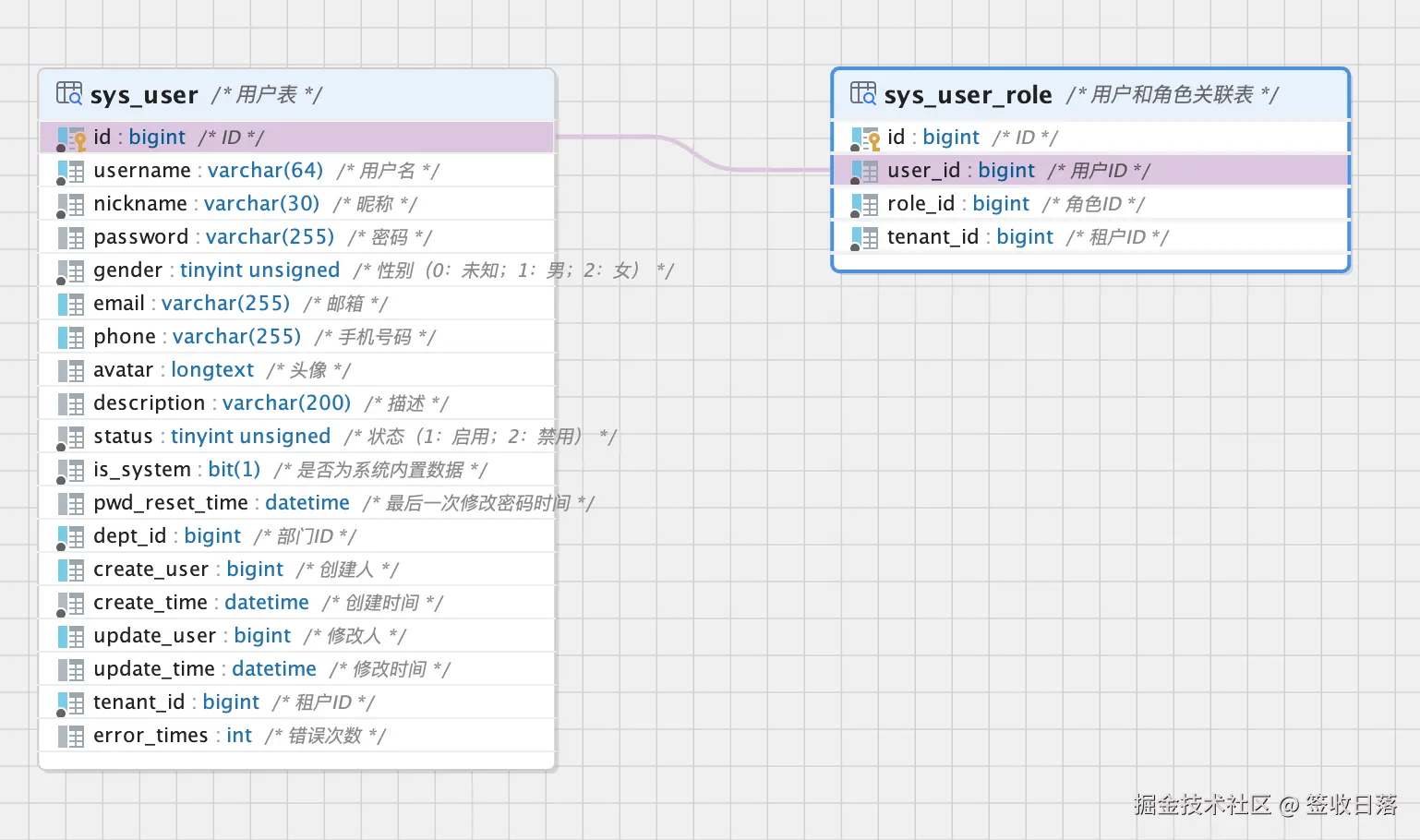The image size is (1420, 840).
Task: Click the 角色ID comment on role_id row
Action: [x=1093, y=204]
